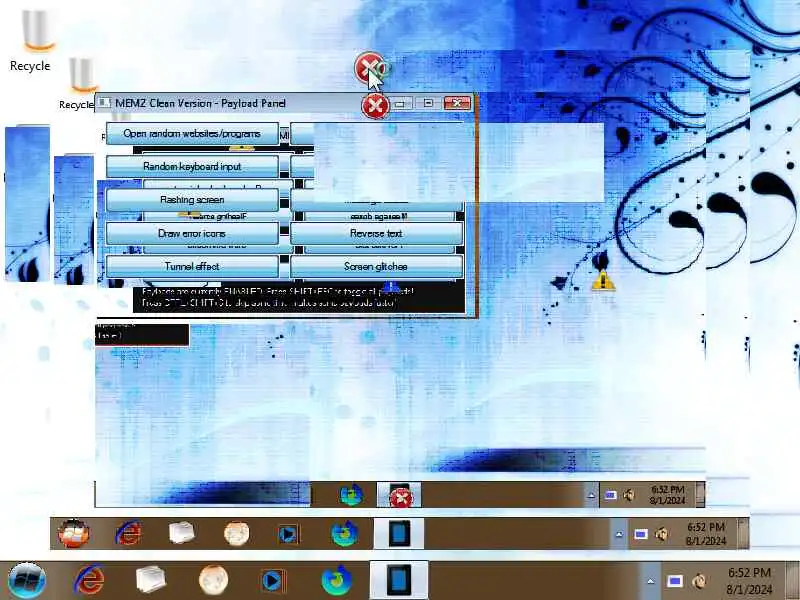Open the volume control in bottom tray

coord(699,581)
